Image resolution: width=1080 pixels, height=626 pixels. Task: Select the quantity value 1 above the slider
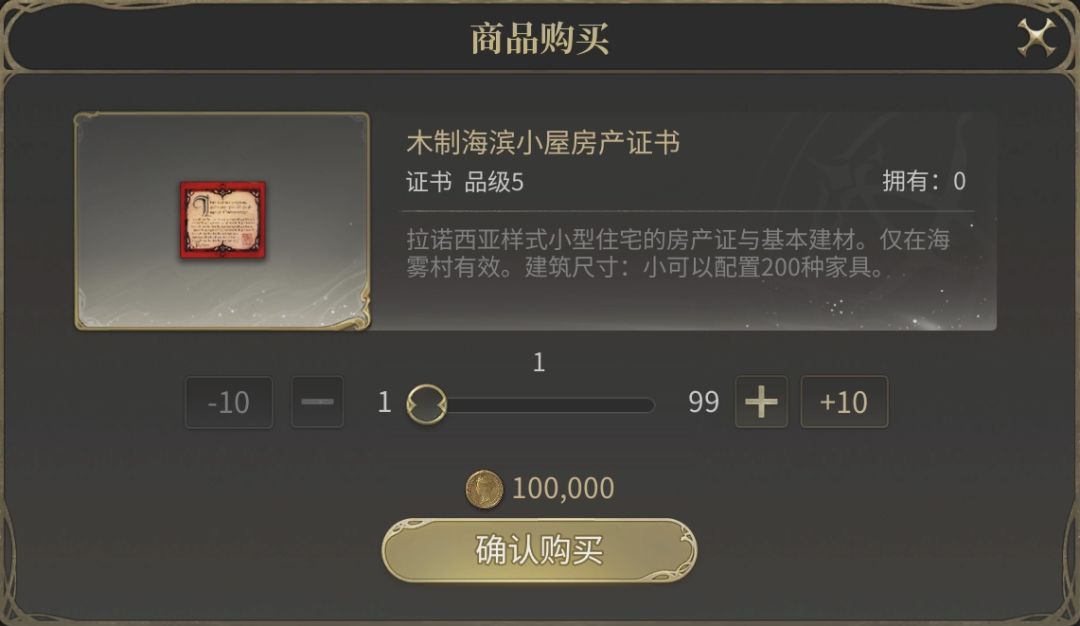pyautogui.click(x=538, y=363)
